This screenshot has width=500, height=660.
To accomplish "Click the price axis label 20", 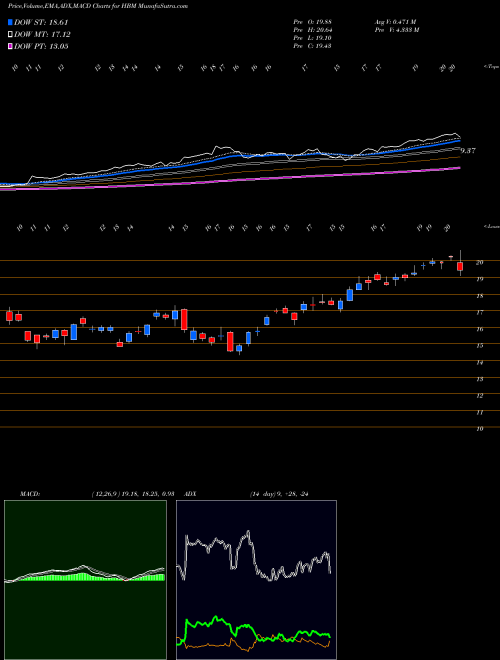I will (479, 262).
